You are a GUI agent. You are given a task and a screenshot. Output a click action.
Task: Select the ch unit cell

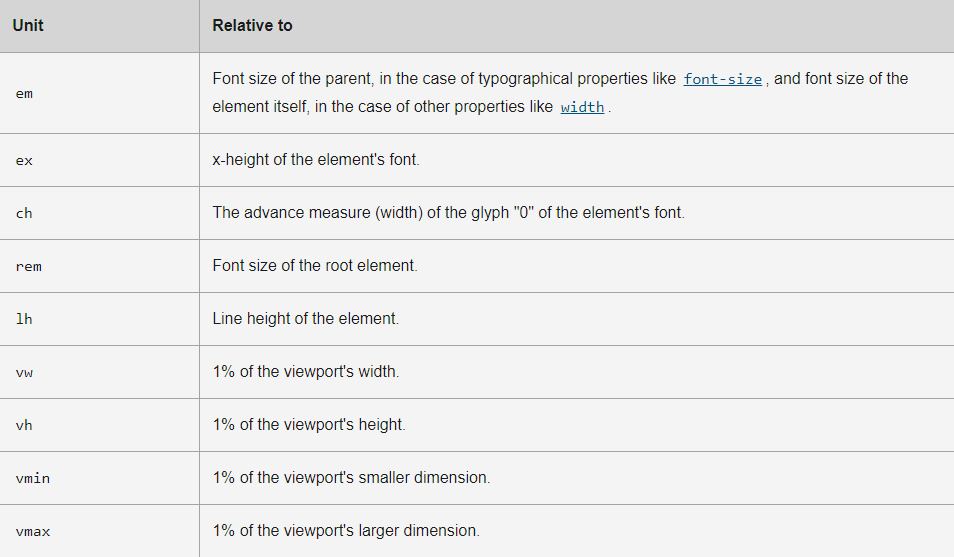pyautogui.click(x=99, y=213)
